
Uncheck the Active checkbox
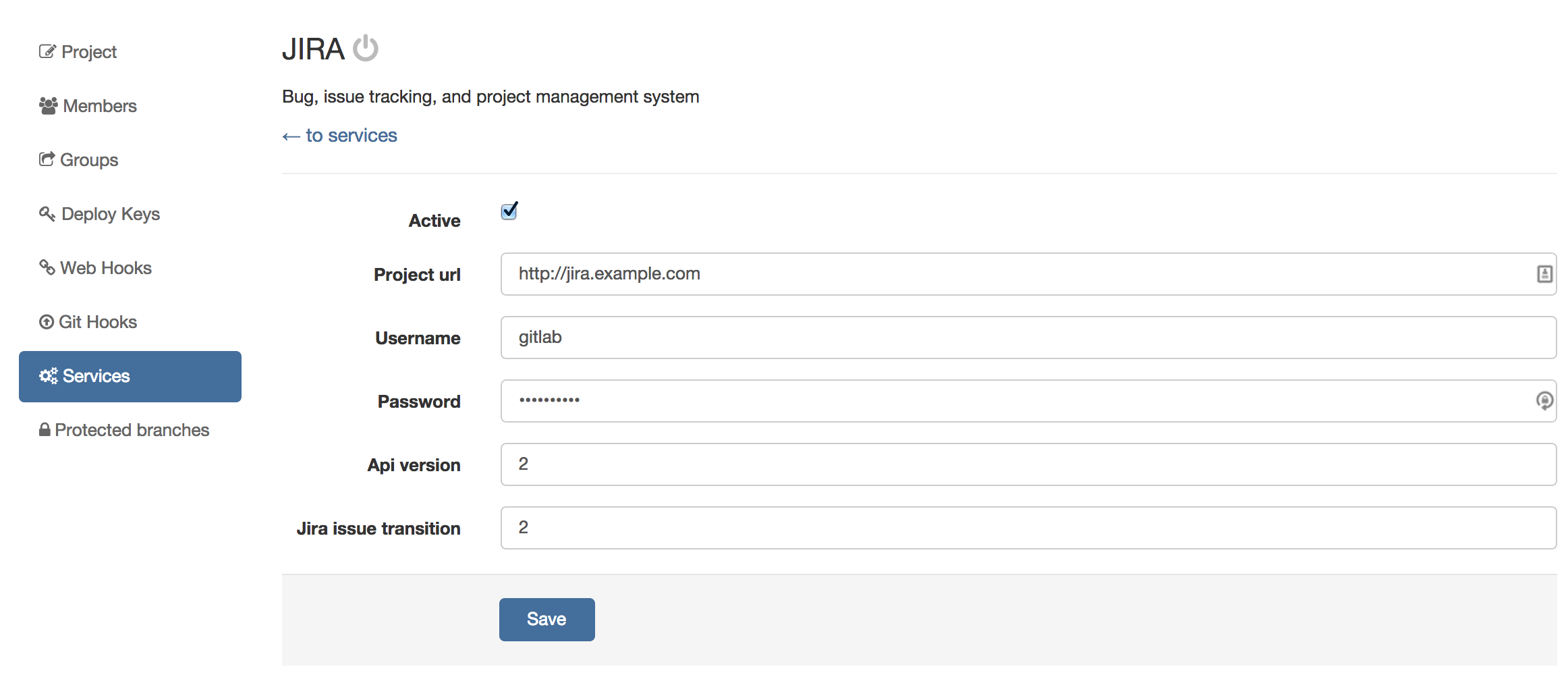click(x=508, y=211)
